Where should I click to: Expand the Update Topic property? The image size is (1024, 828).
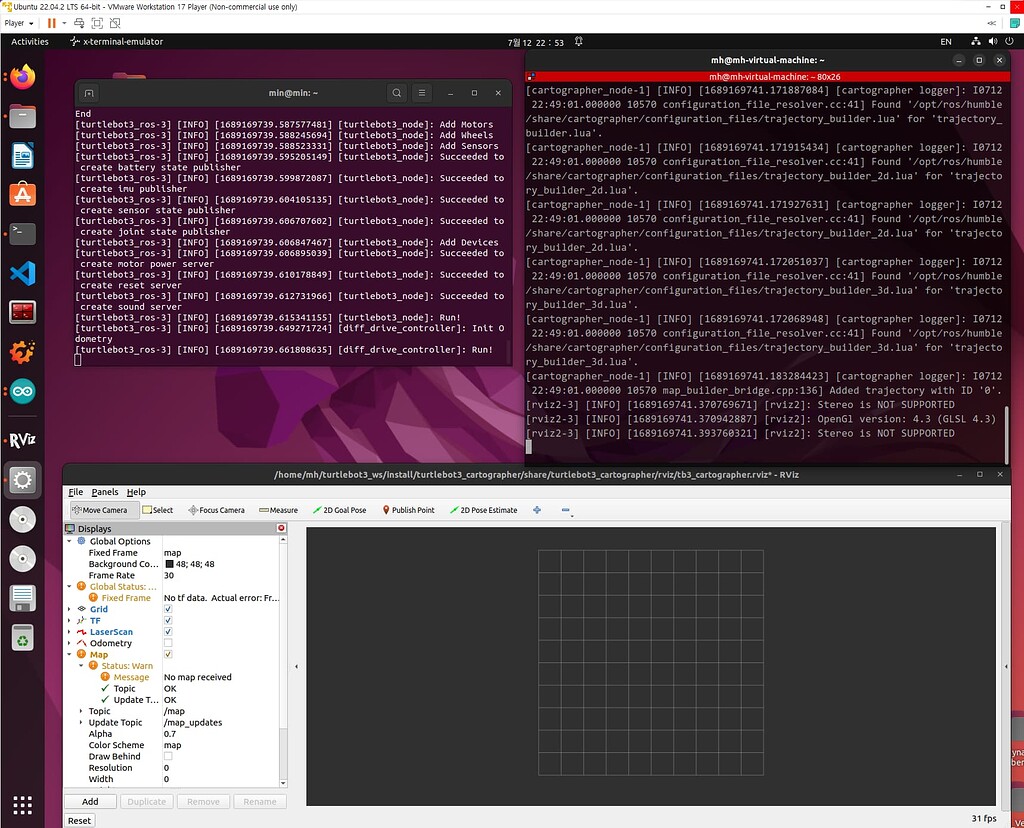80,722
